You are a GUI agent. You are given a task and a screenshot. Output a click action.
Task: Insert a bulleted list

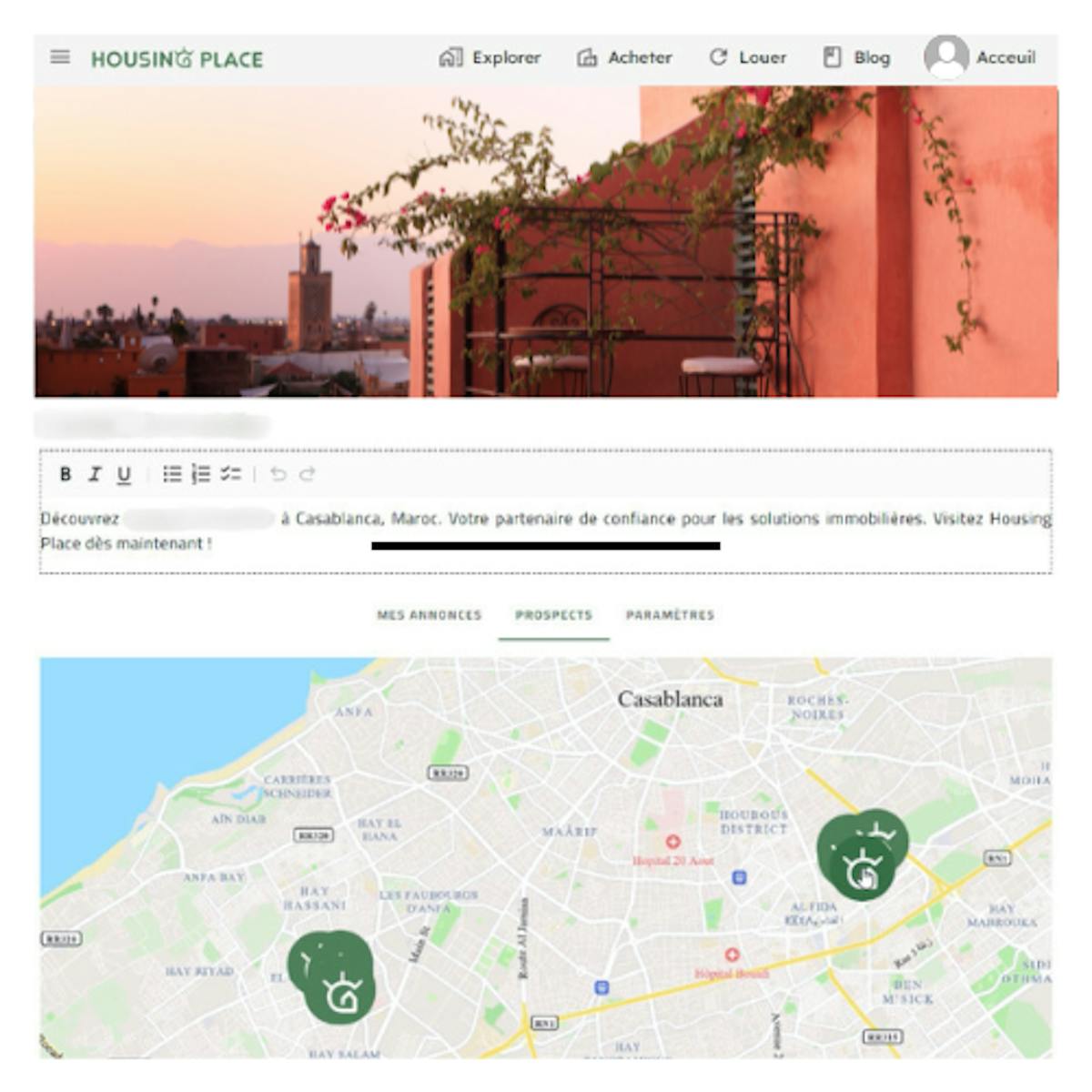[x=172, y=474]
